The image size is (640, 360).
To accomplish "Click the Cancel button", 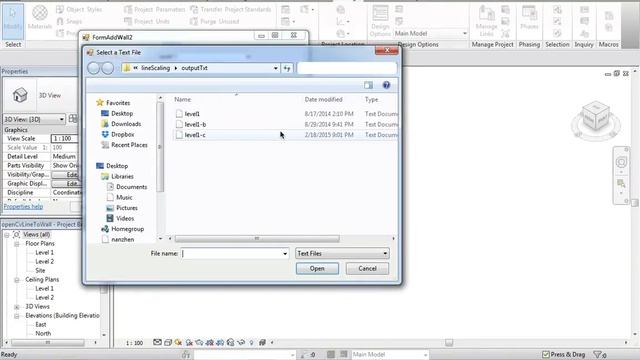I will click(x=367, y=269).
